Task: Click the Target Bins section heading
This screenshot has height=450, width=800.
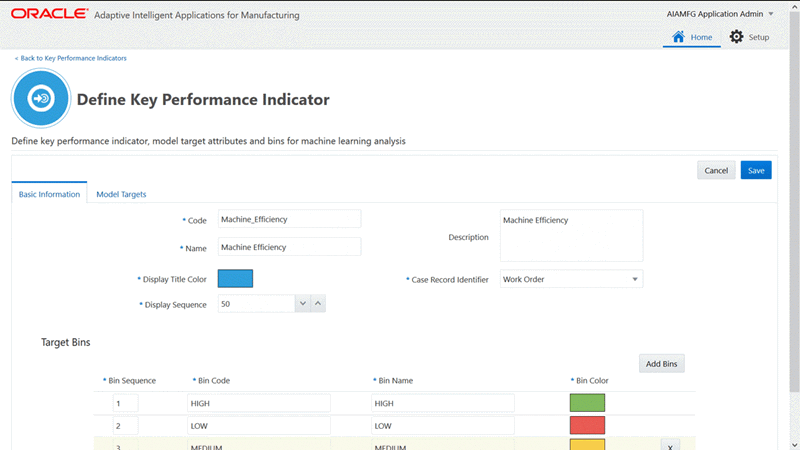Action: [65, 342]
